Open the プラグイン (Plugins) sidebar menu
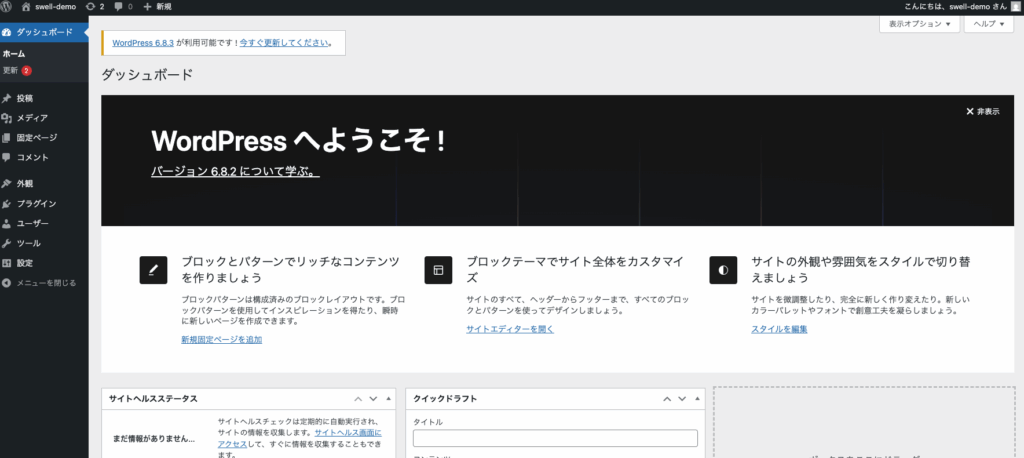This screenshot has height=458, width=1024. (x=36, y=204)
